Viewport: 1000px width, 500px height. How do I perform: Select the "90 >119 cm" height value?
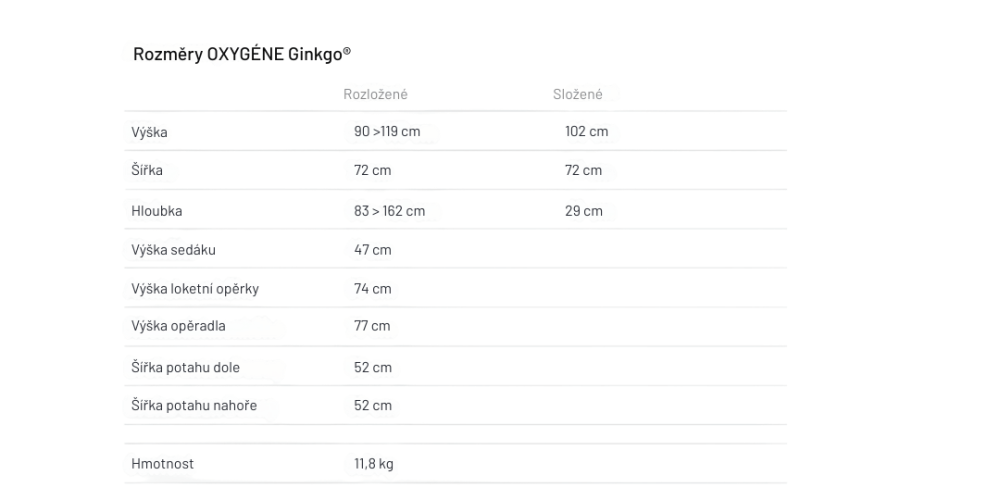[393, 132]
